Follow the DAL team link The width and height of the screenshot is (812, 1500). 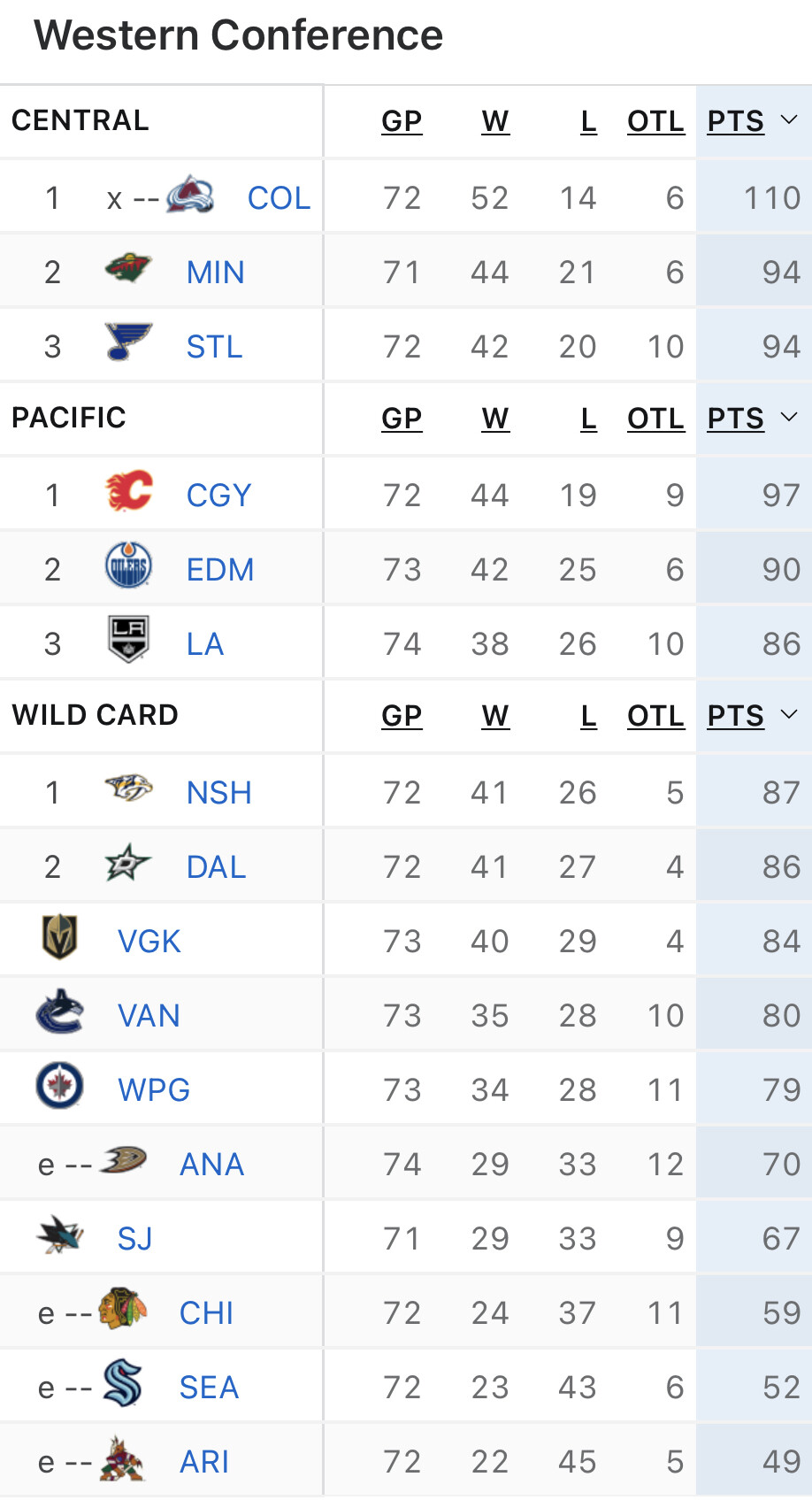coord(216,866)
